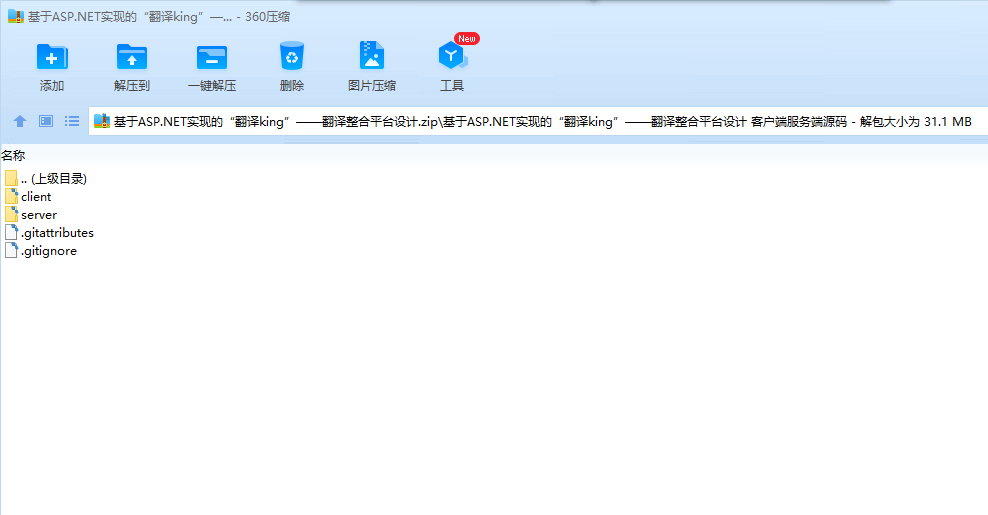
Task: Click the archive icon in address bar
Action: (x=102, y=121)
